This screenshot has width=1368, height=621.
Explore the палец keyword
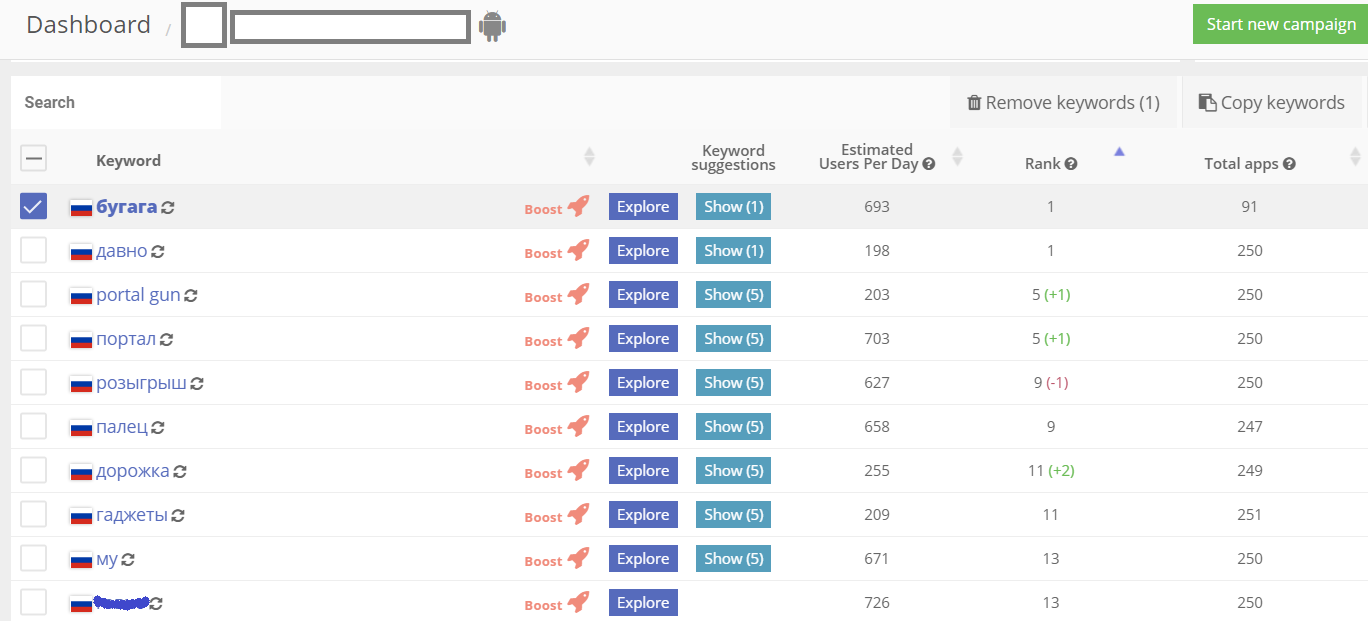(643, 427)
